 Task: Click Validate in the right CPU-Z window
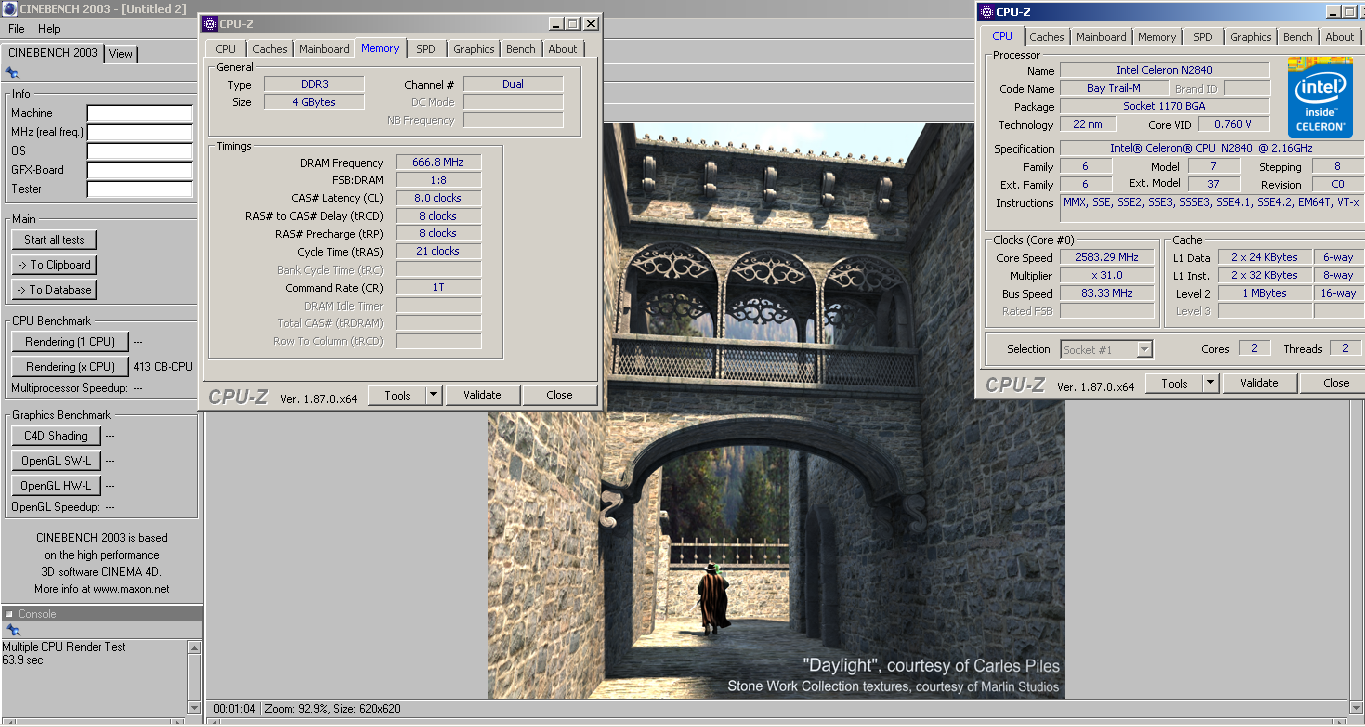coord(1259,383)
